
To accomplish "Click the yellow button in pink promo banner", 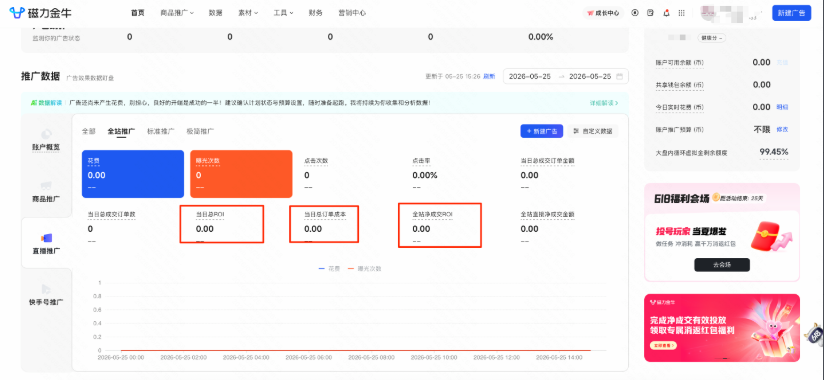I will coord(663,345).
